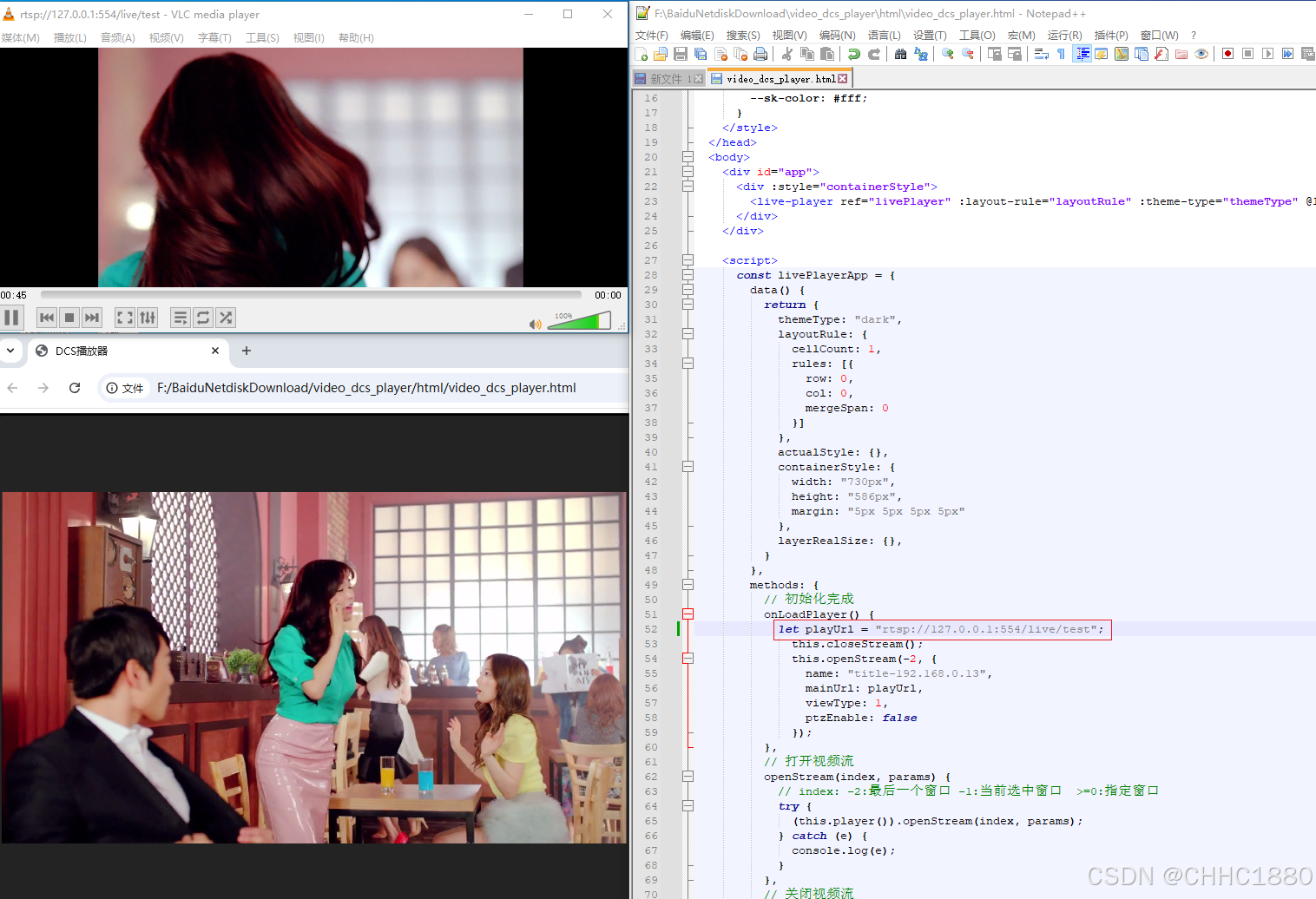The width and height of the screenshot is (1316, 899).
Task: Open VLC extended settings equalizer icon
Action: (x=148, y=318)
